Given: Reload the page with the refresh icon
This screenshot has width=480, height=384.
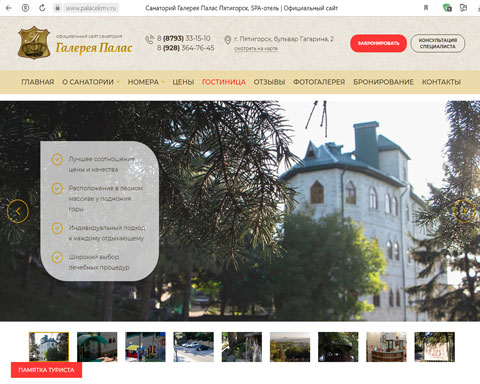Looking at the screenshot, I should pyautogui.click(x=42, y=8).
